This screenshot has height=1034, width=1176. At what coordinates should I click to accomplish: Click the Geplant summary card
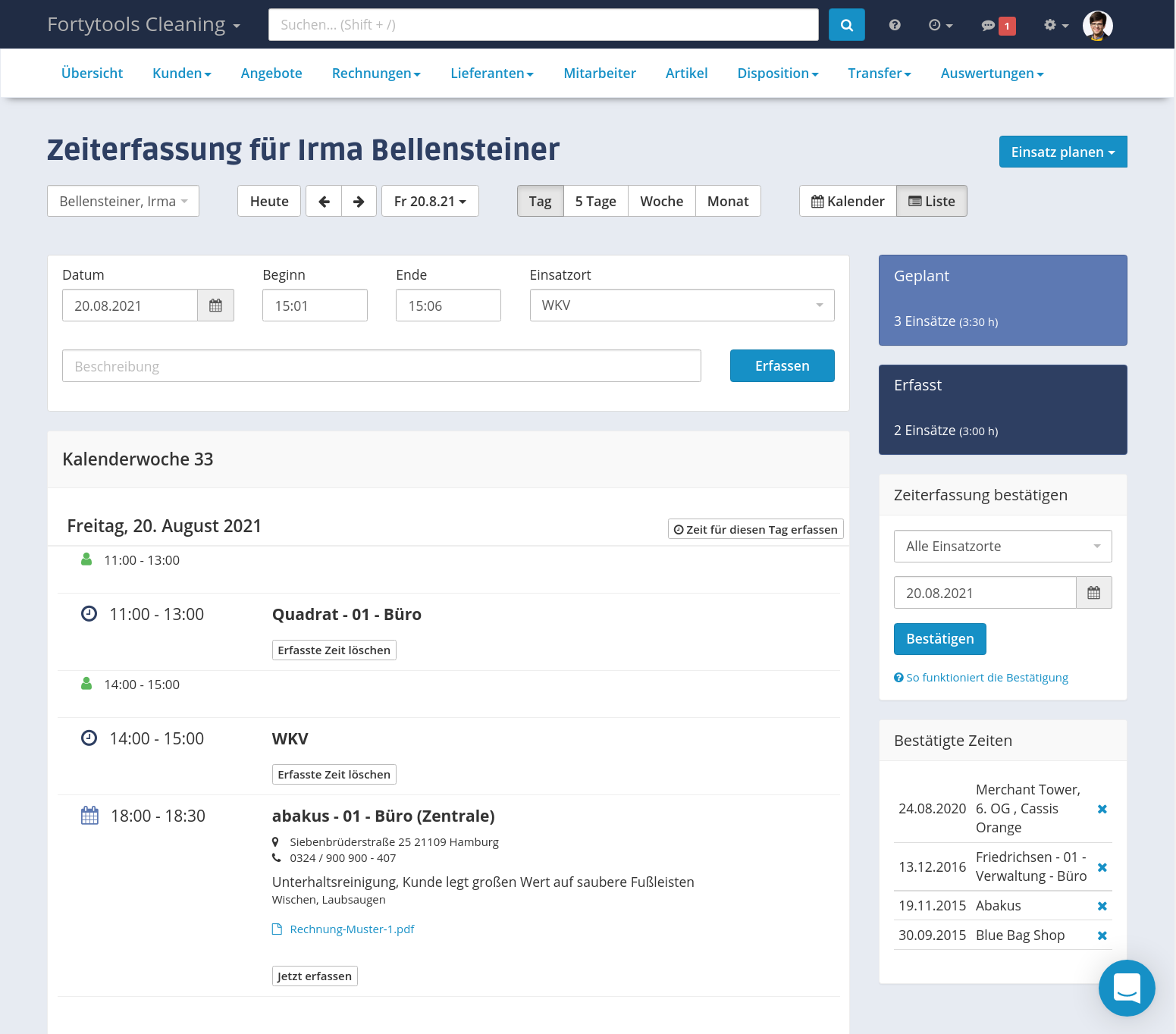click(1003, 300)
